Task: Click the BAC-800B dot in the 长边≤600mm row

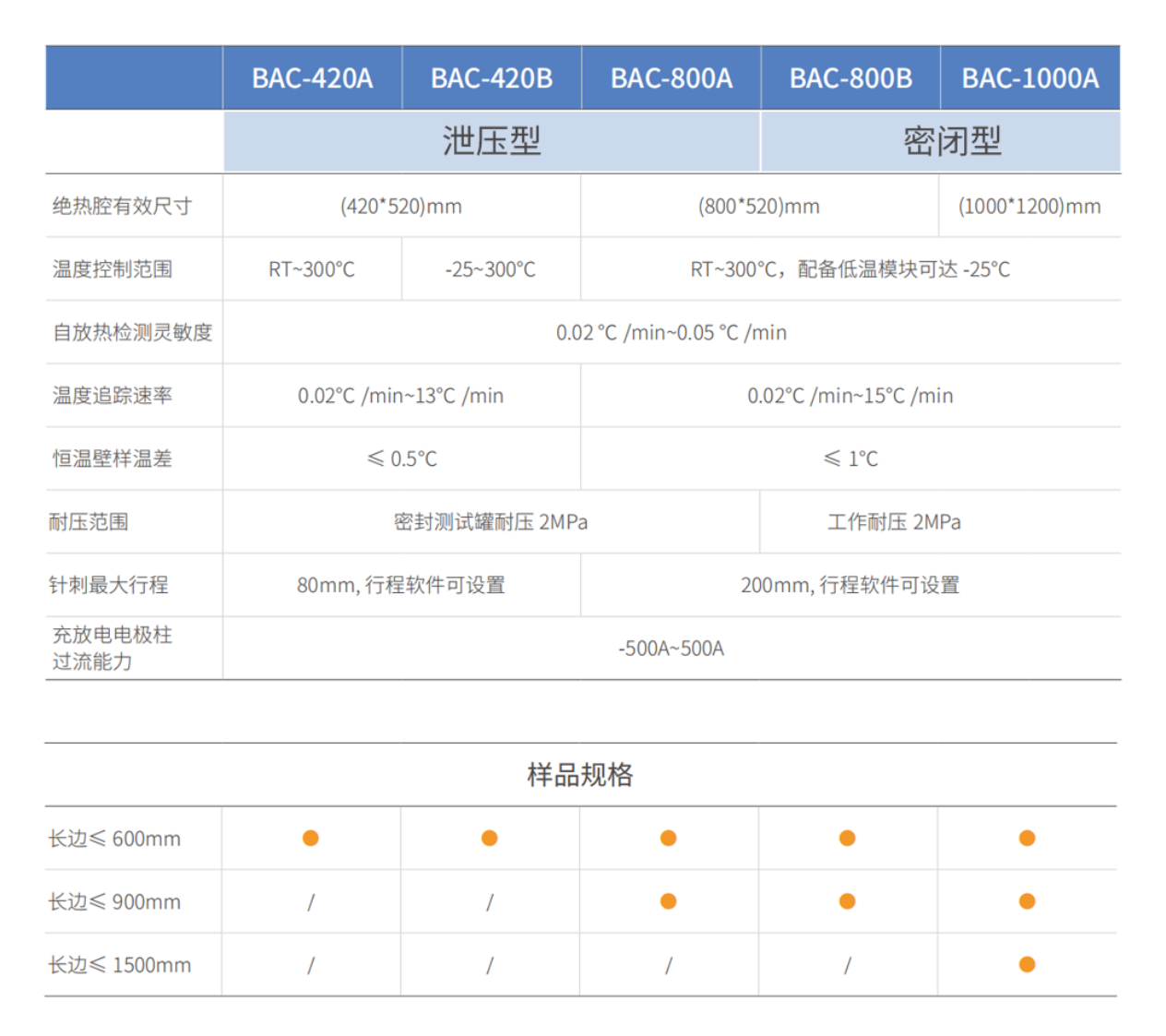Action: click(847, 838)
